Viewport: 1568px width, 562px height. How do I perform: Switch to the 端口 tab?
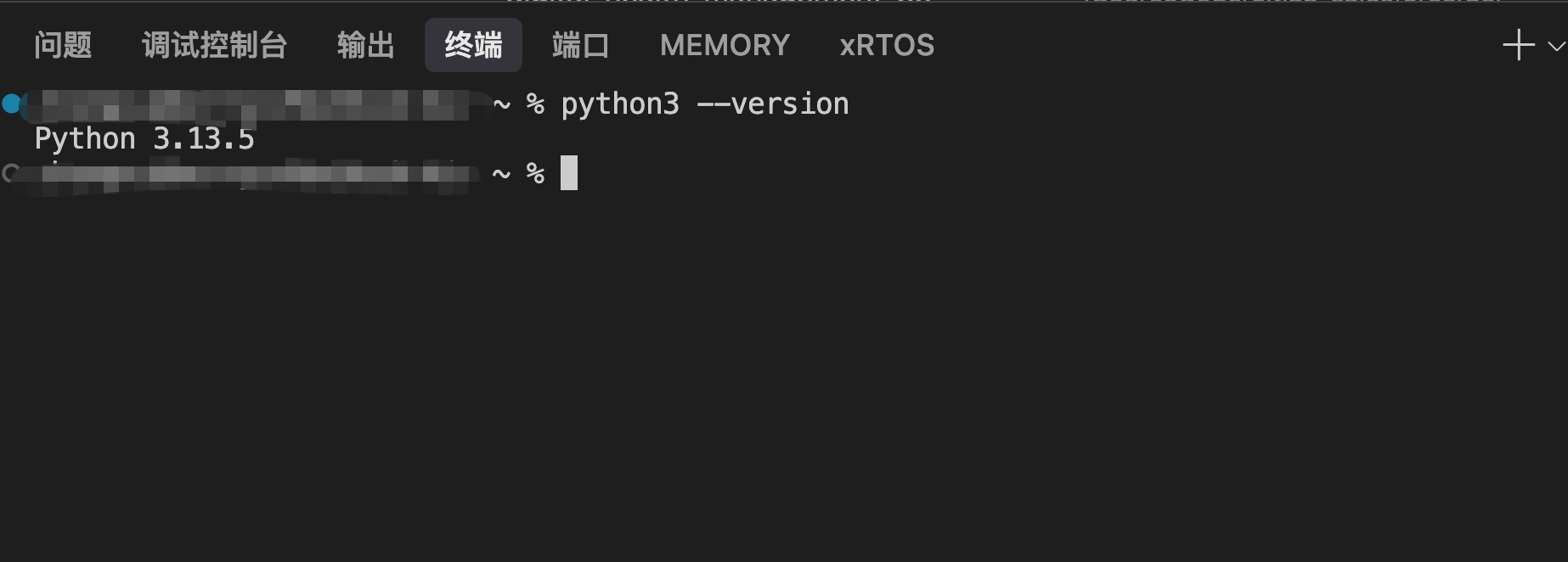pyautogui.click(x=580, y=45)
